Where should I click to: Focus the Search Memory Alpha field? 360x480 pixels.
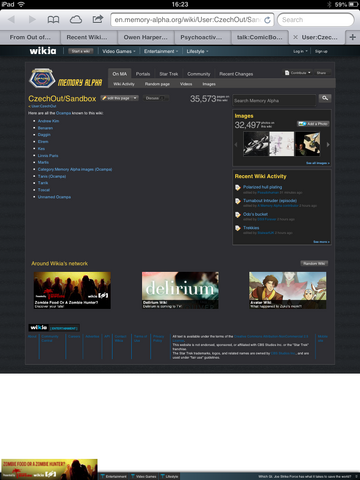tap(274, 100)
